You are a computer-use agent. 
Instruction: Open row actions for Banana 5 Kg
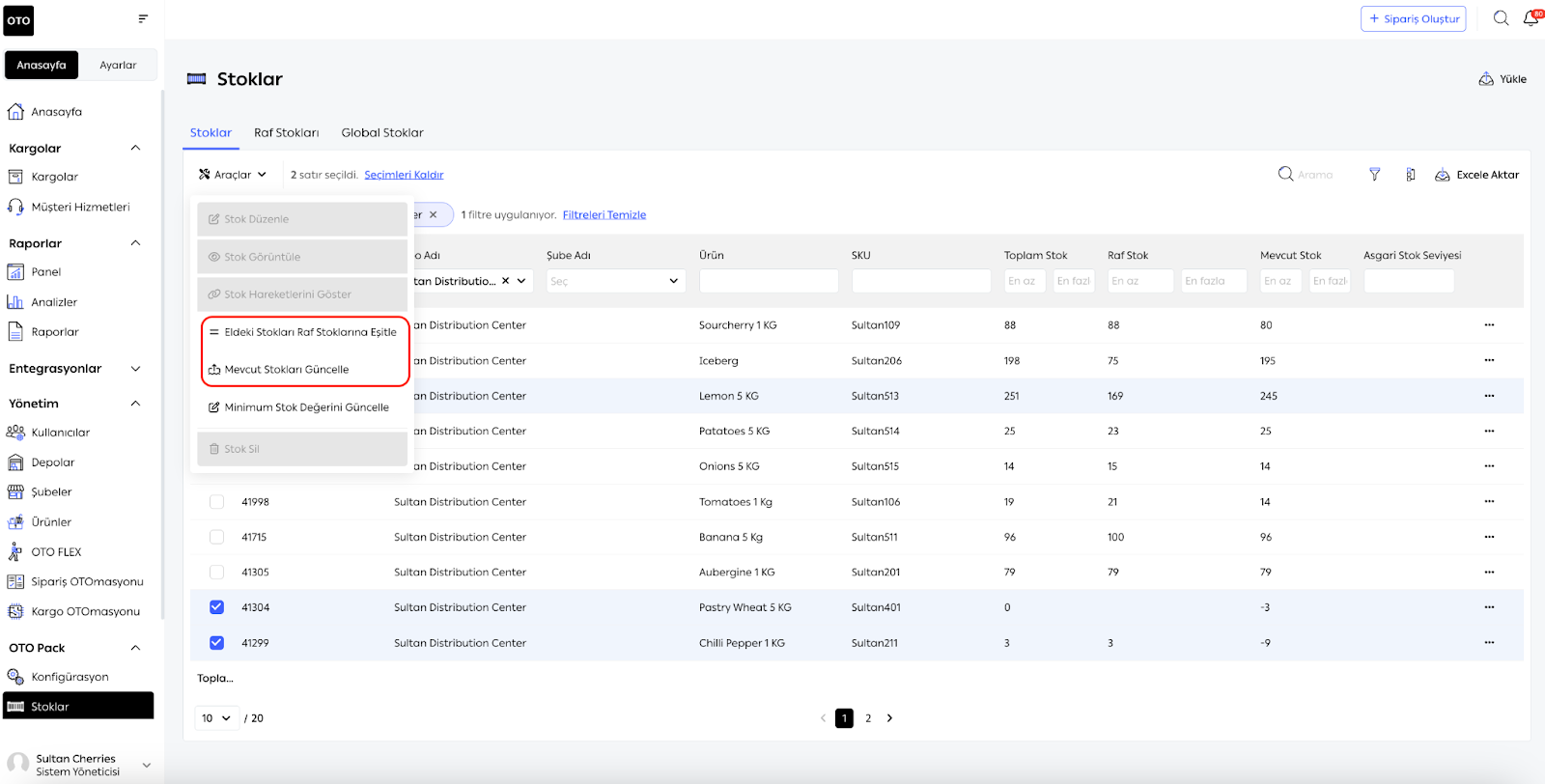click(1489, 537)
